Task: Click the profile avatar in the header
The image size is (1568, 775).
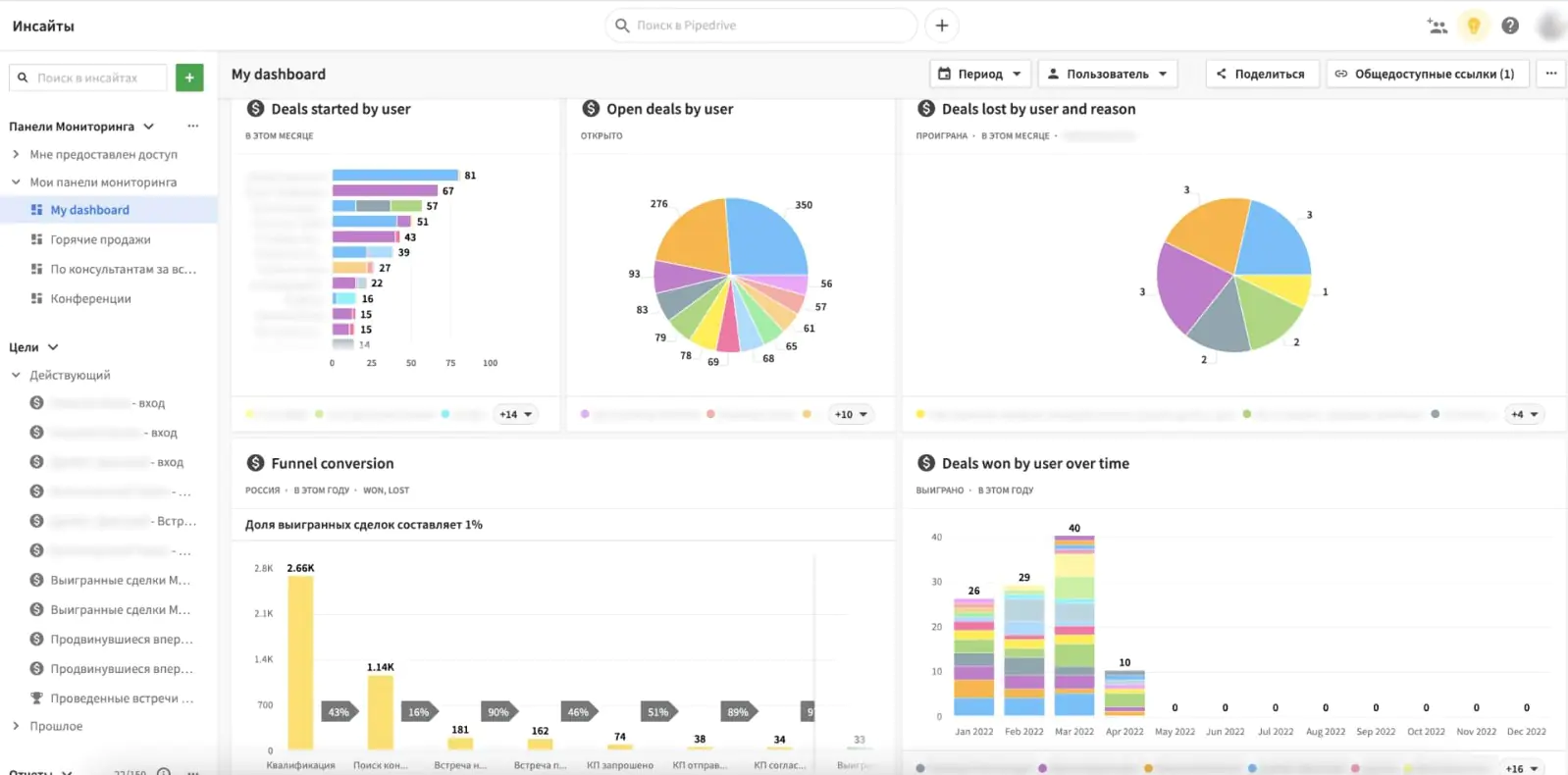Action: [x=1551, y=26]
